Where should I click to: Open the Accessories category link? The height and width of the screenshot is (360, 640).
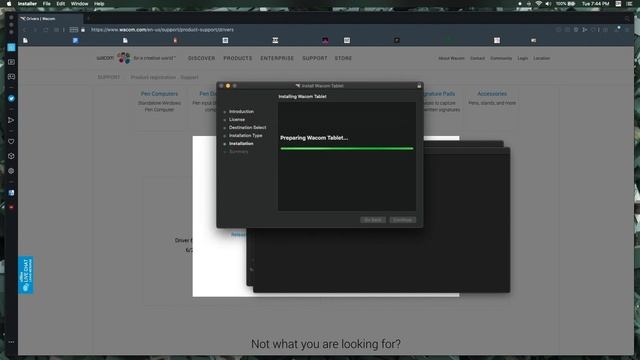click(x=492, y=94)
